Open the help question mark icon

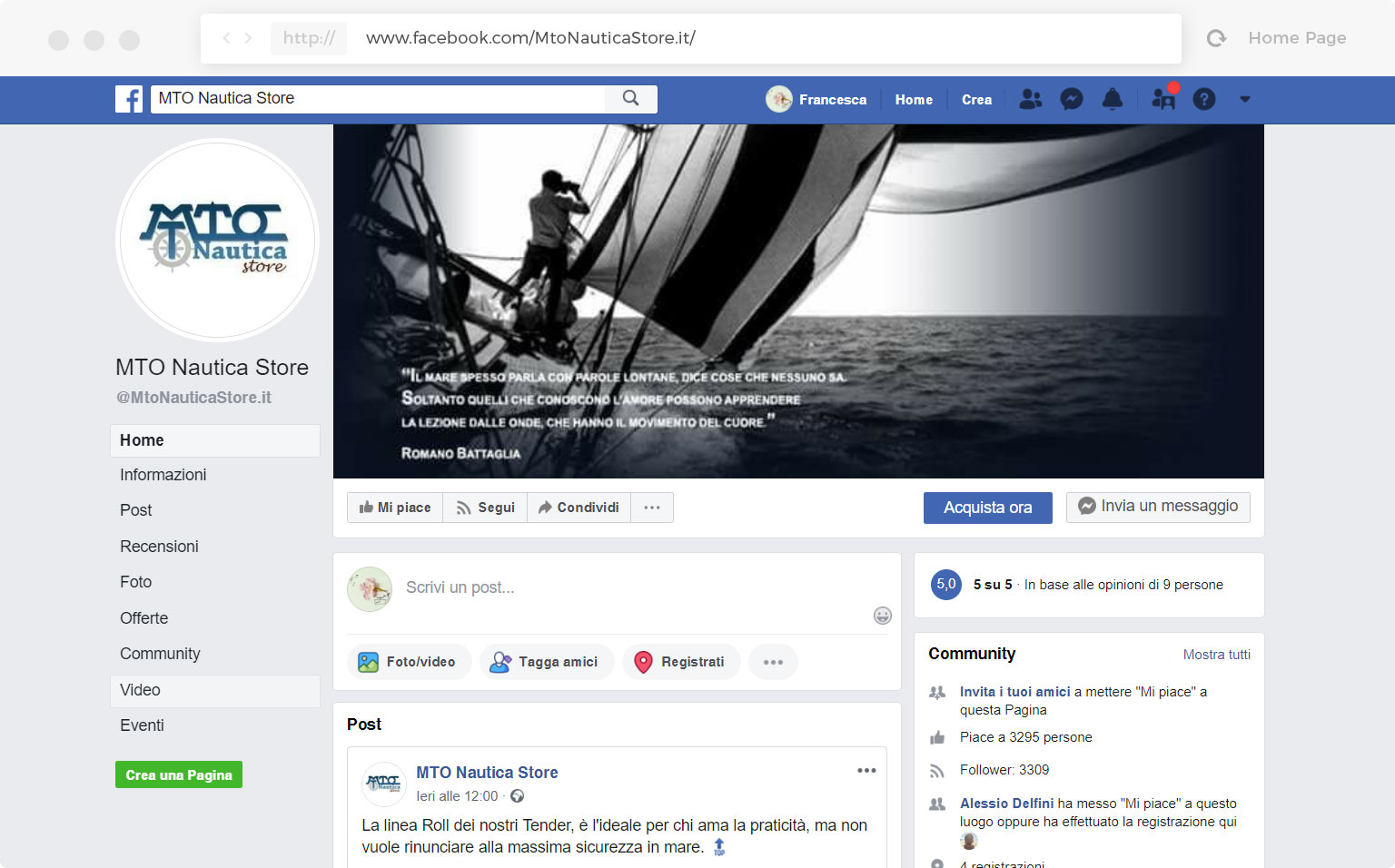1204,99
